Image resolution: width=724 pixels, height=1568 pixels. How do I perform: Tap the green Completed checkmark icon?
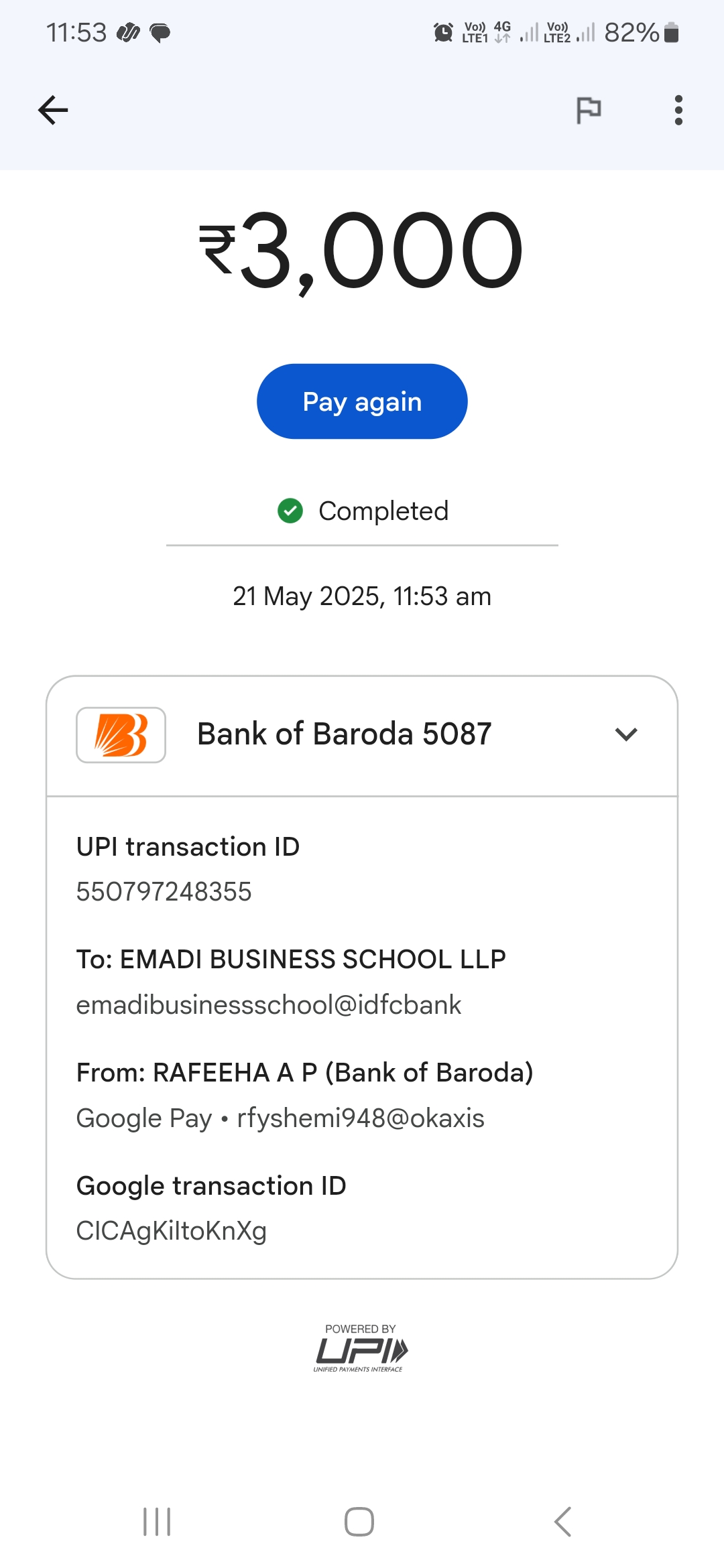(x=290, y=511)
